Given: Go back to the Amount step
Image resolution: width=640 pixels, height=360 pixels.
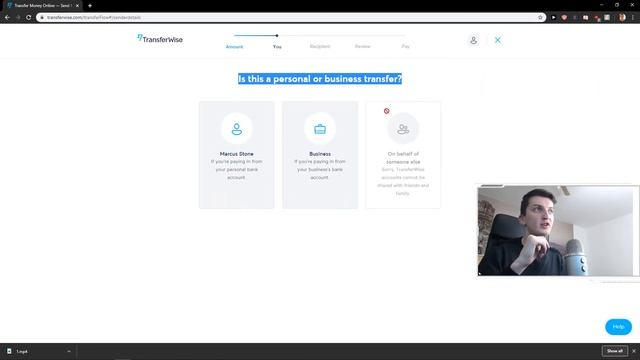Looking at the screenshot, I should [x=234, y=47].
